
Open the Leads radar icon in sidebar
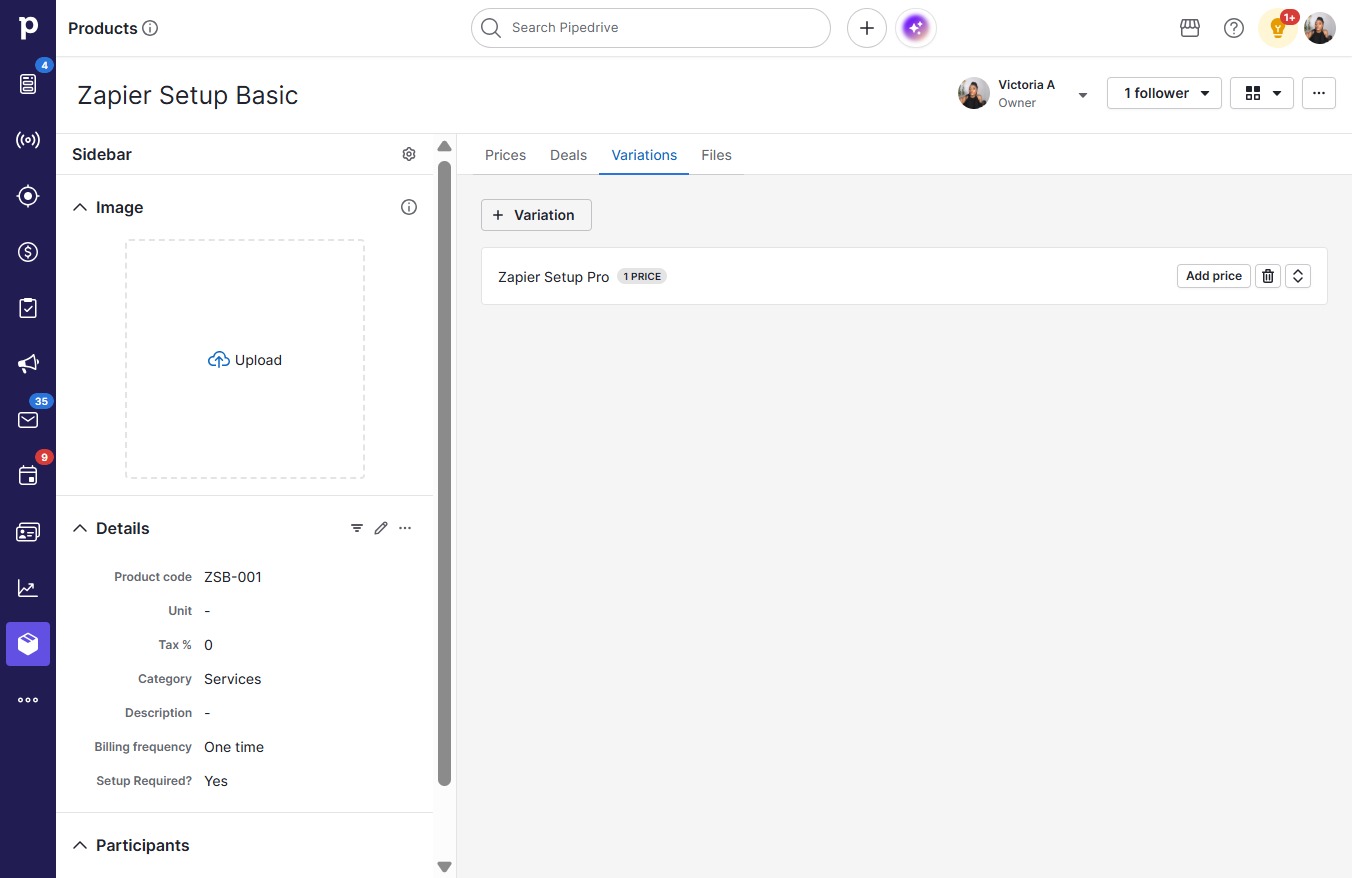[x=28, y=140]
